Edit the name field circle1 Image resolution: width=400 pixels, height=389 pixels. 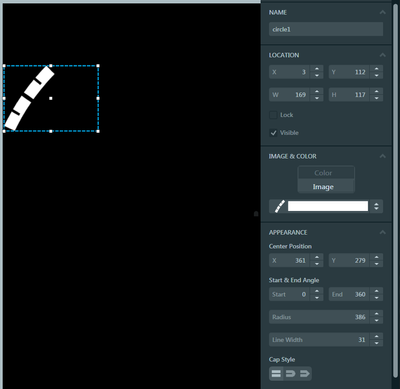click(x=326, y=29)
